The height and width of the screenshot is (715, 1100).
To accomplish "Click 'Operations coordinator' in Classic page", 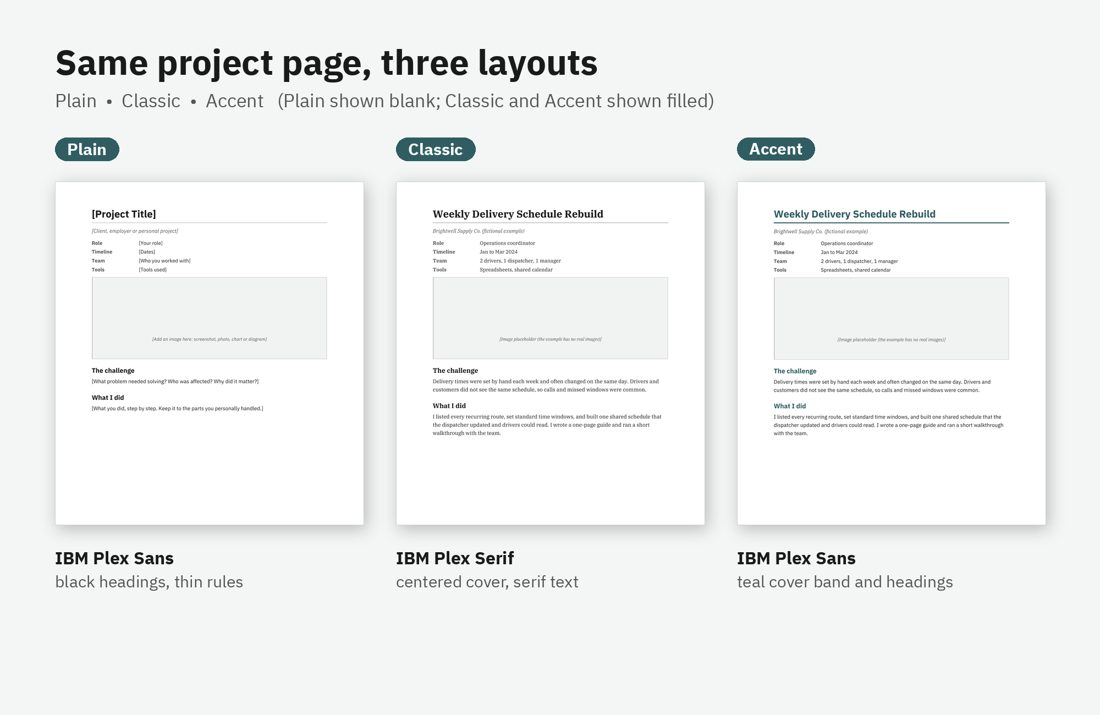I will [507, 243].
